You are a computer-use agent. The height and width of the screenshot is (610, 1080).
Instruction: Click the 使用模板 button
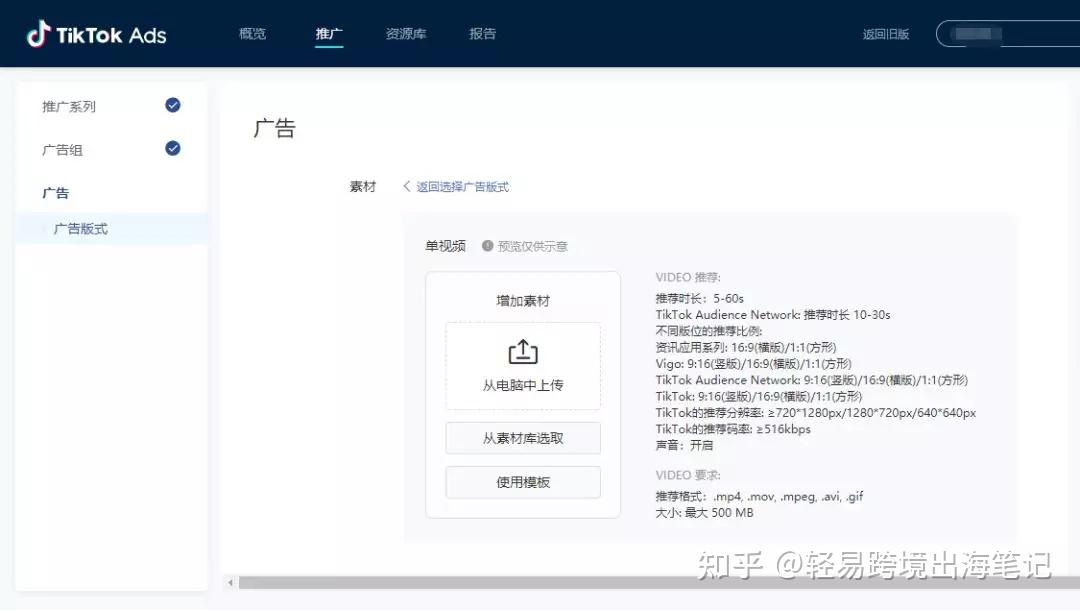(522, 482)
